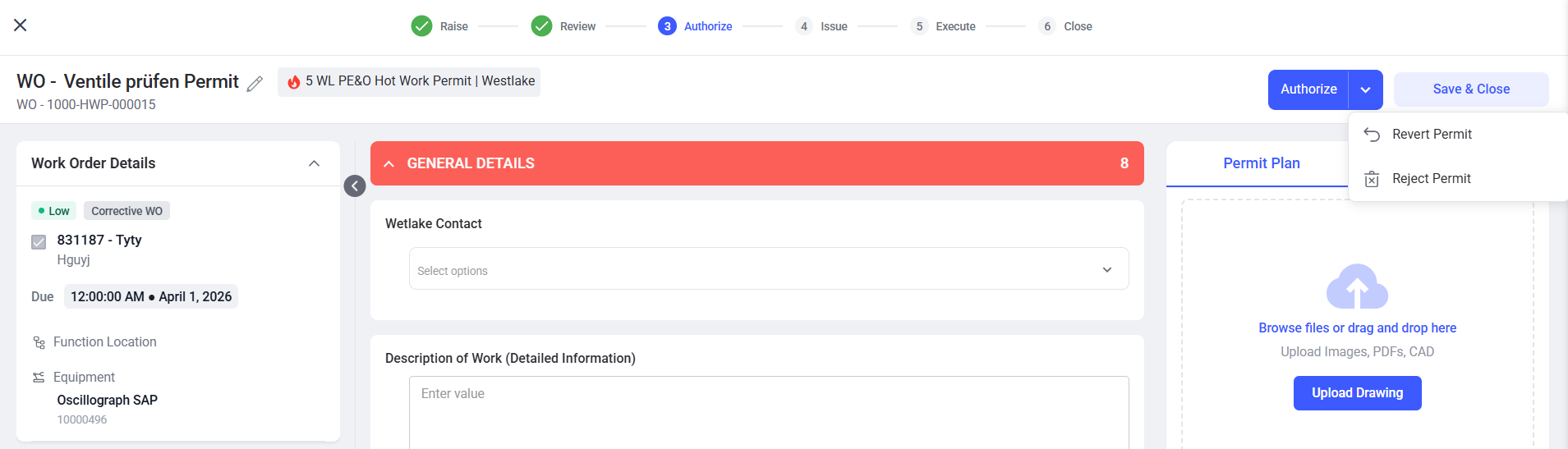Image resolution: width=1568 pixels, height=449 pixels.
Task: Click the Upload Drawing button
Action: pos(1357,393)
